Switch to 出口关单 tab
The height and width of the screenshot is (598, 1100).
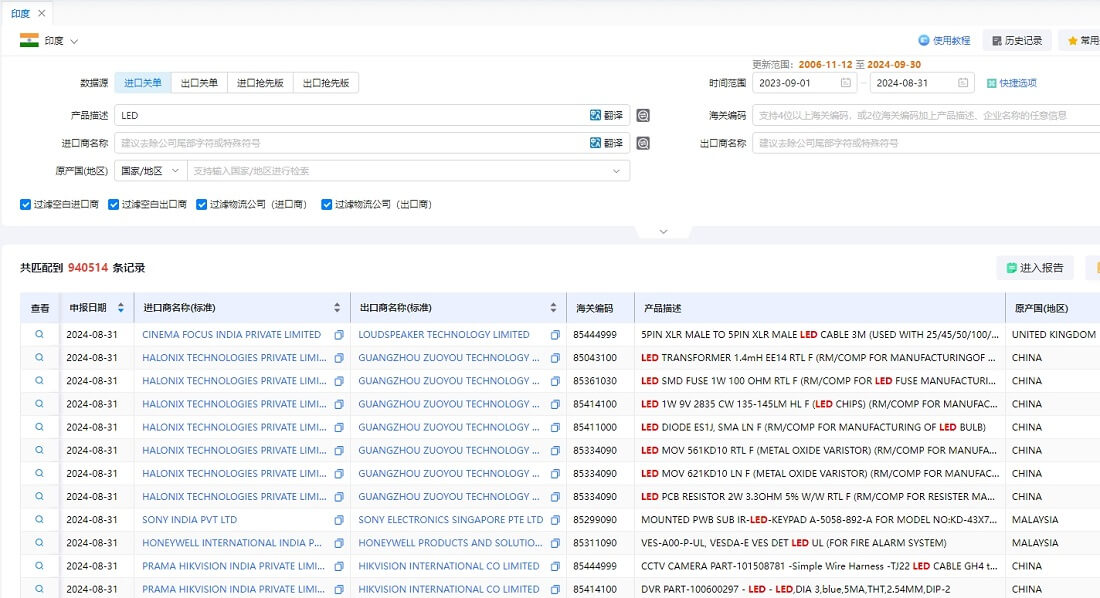pos(199,83)
